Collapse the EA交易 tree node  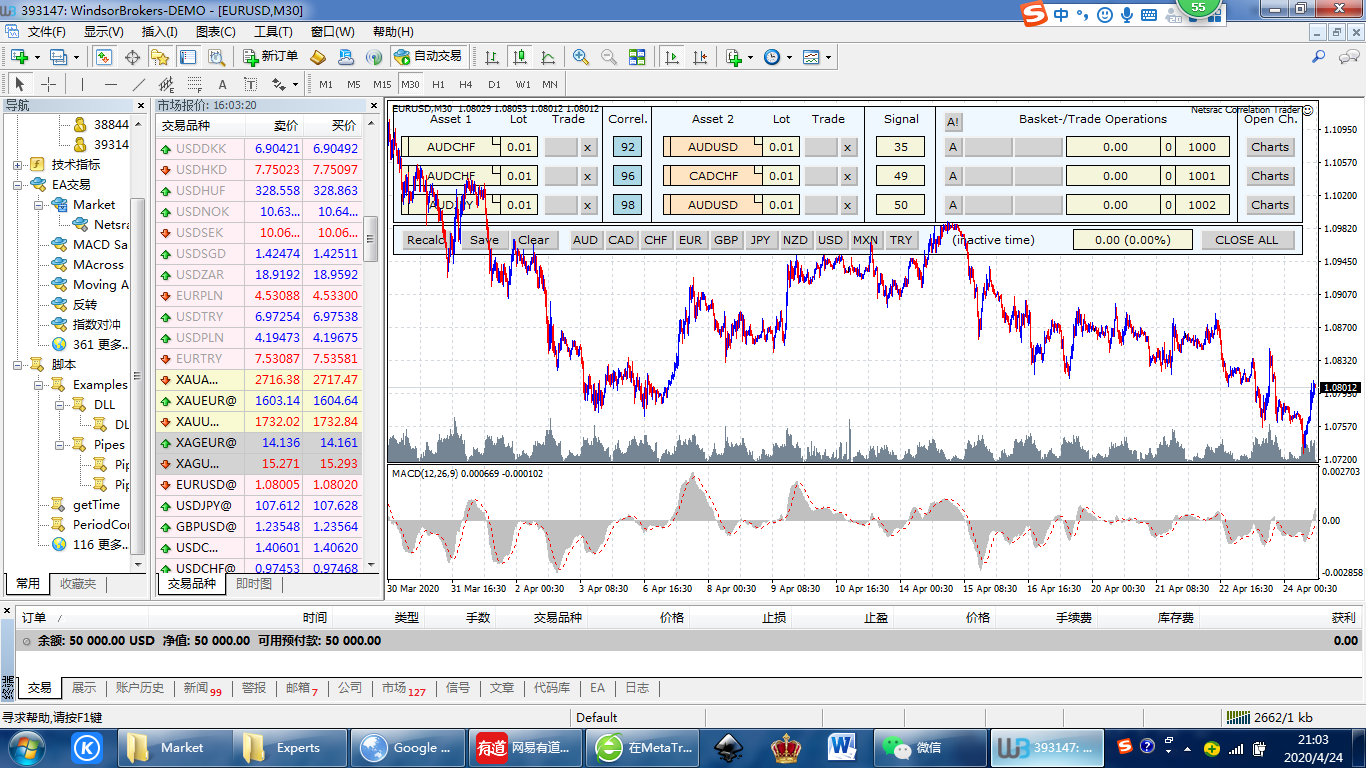tap(18, 184)
